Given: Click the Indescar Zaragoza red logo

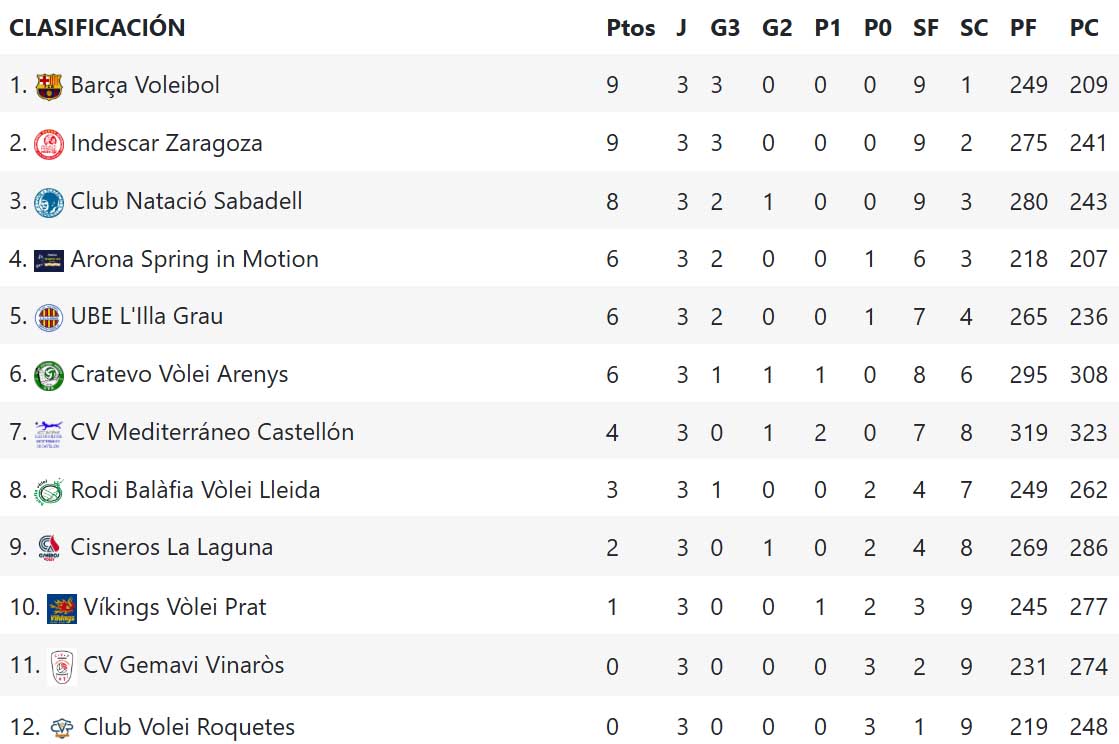Looking at the screenshot, I should pyautogui.click(x=48, y=144).
